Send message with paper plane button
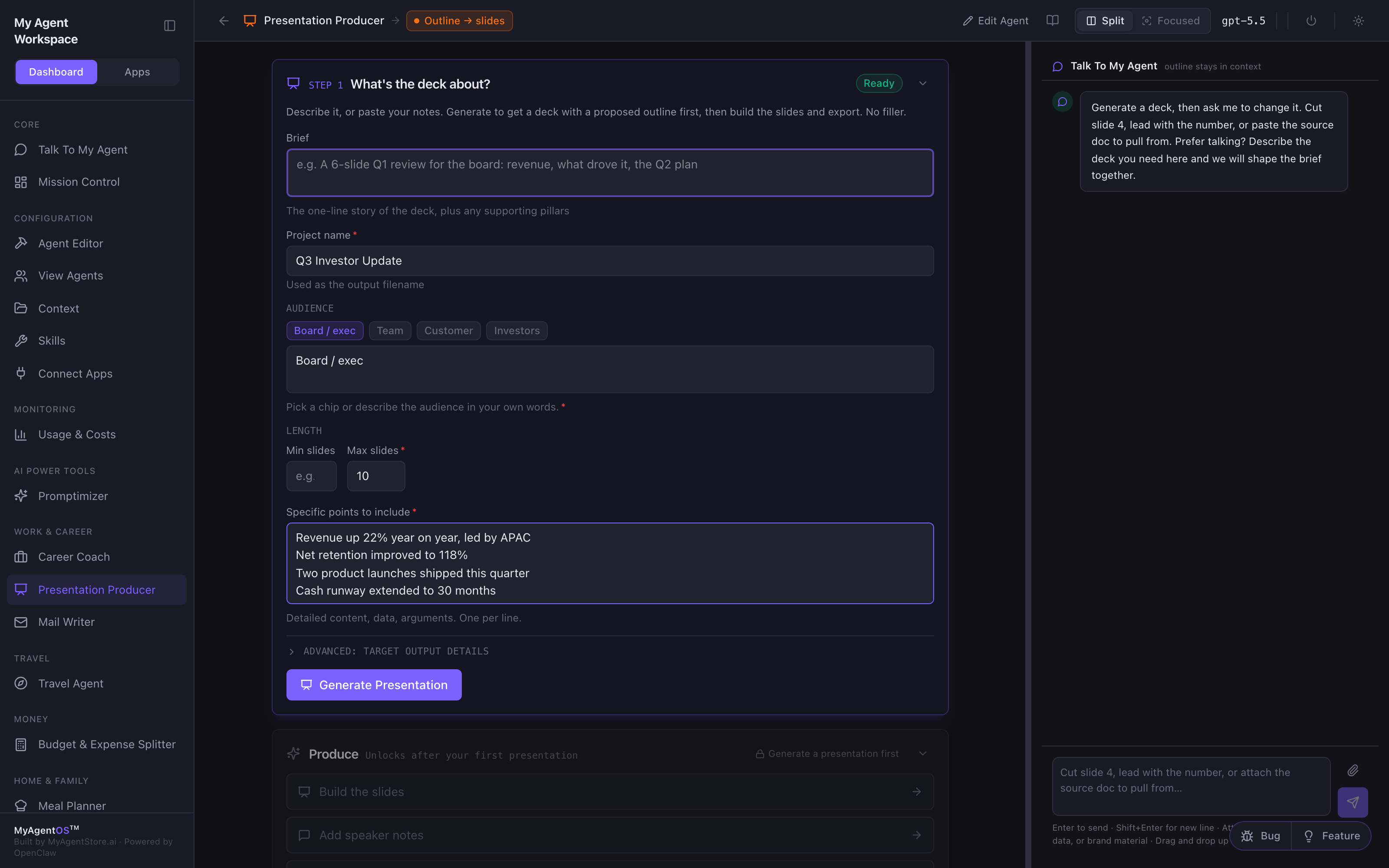This screenshot has height=868, width=1389. tap(1352, 802)
